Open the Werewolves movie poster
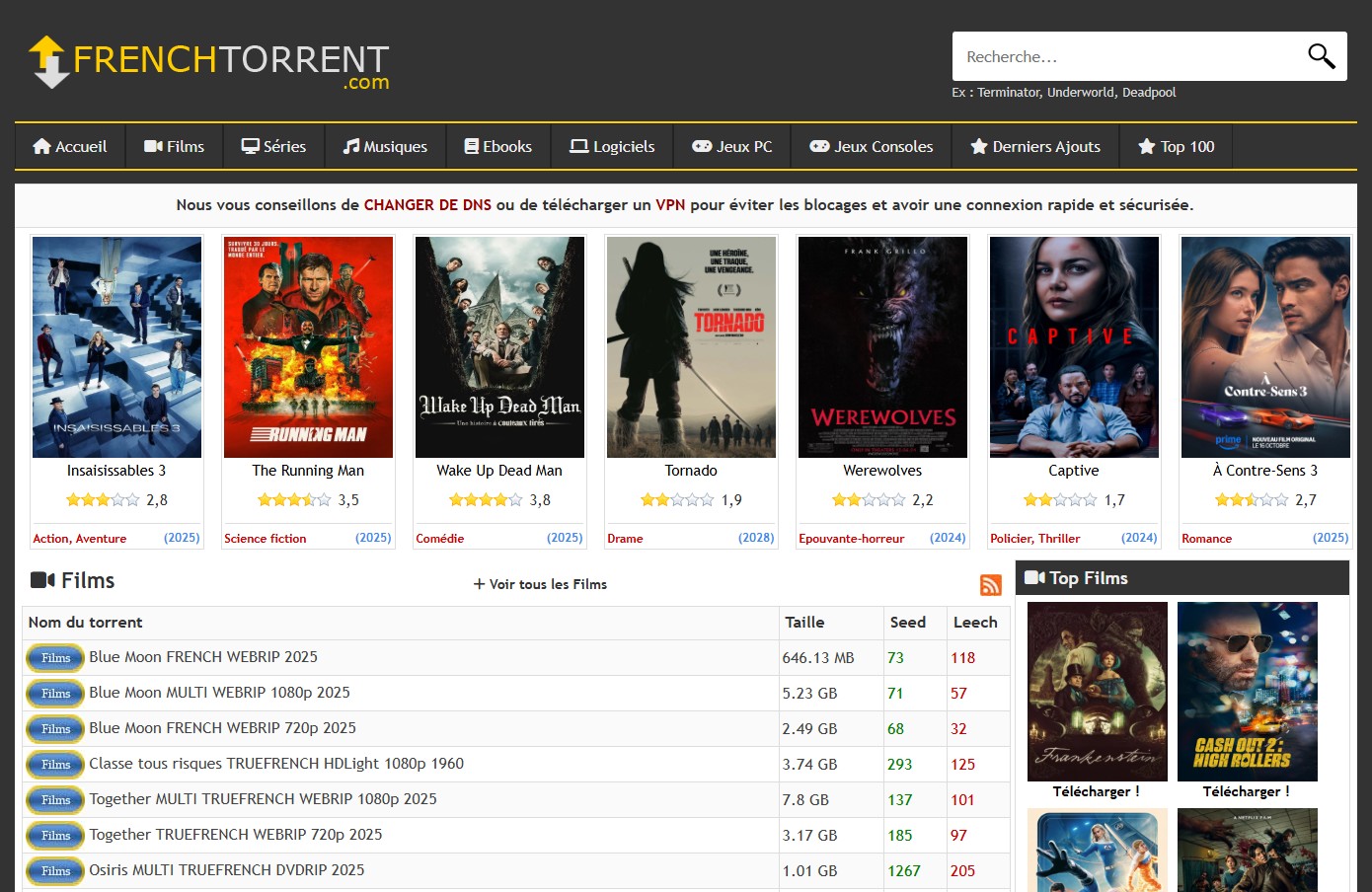The height and width of the screenshot is (892, 1372). [x=882, y=347]
